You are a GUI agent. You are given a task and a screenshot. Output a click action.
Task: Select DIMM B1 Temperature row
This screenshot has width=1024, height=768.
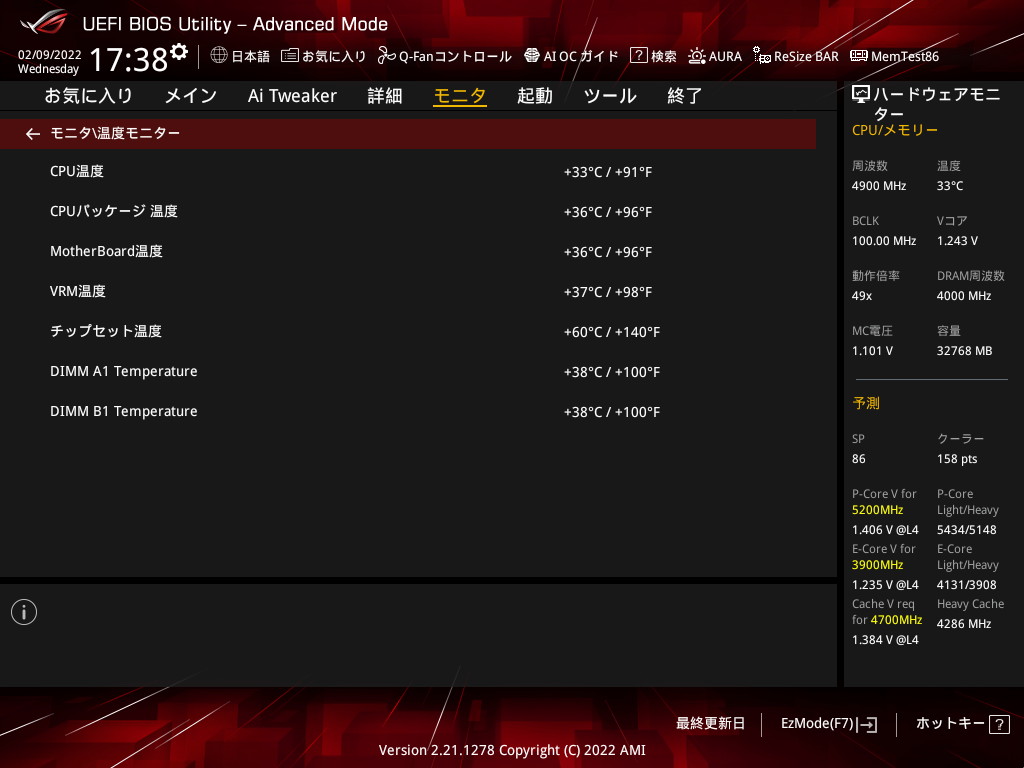coord(408,411)
